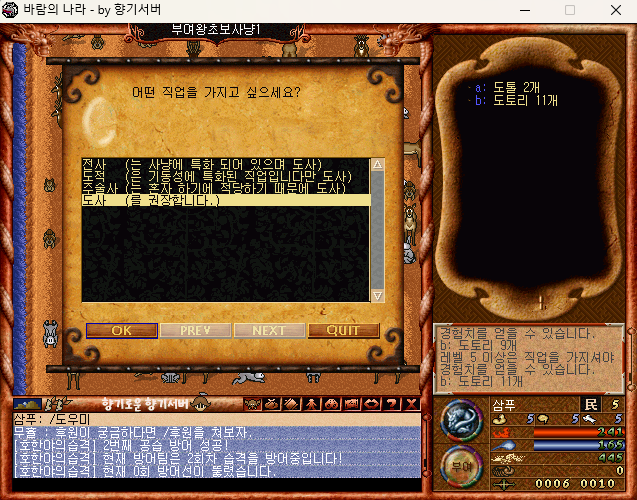The height and width of the screenshot is (500, 637).
Task: Click inventory item b: 도토리 11개
Action: coord(517,100)
